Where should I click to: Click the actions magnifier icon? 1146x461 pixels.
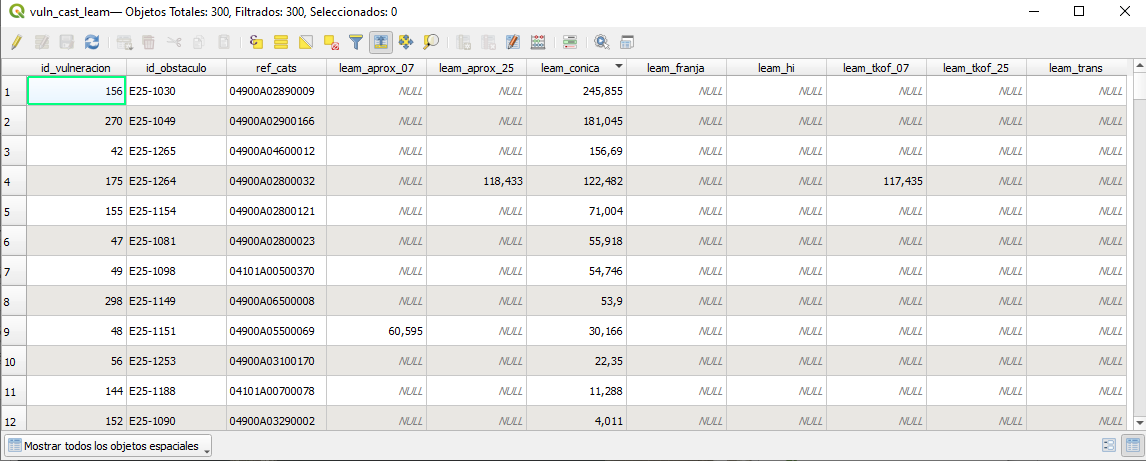click(x=602, y=42)
